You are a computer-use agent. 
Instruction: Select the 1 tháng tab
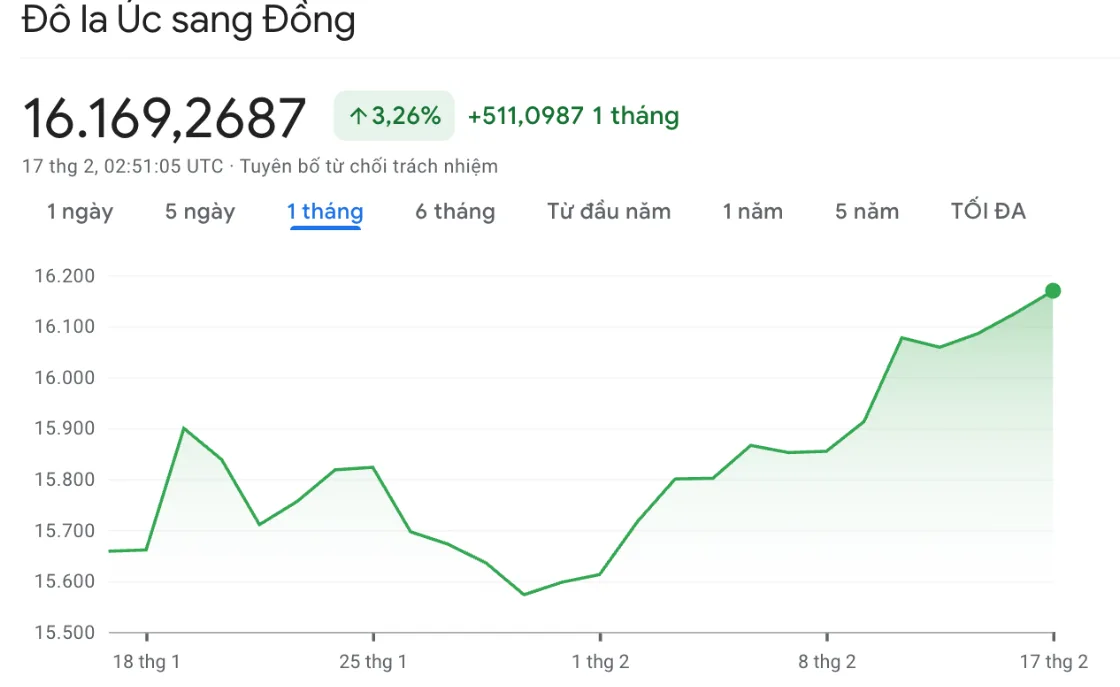pos(325,211)
